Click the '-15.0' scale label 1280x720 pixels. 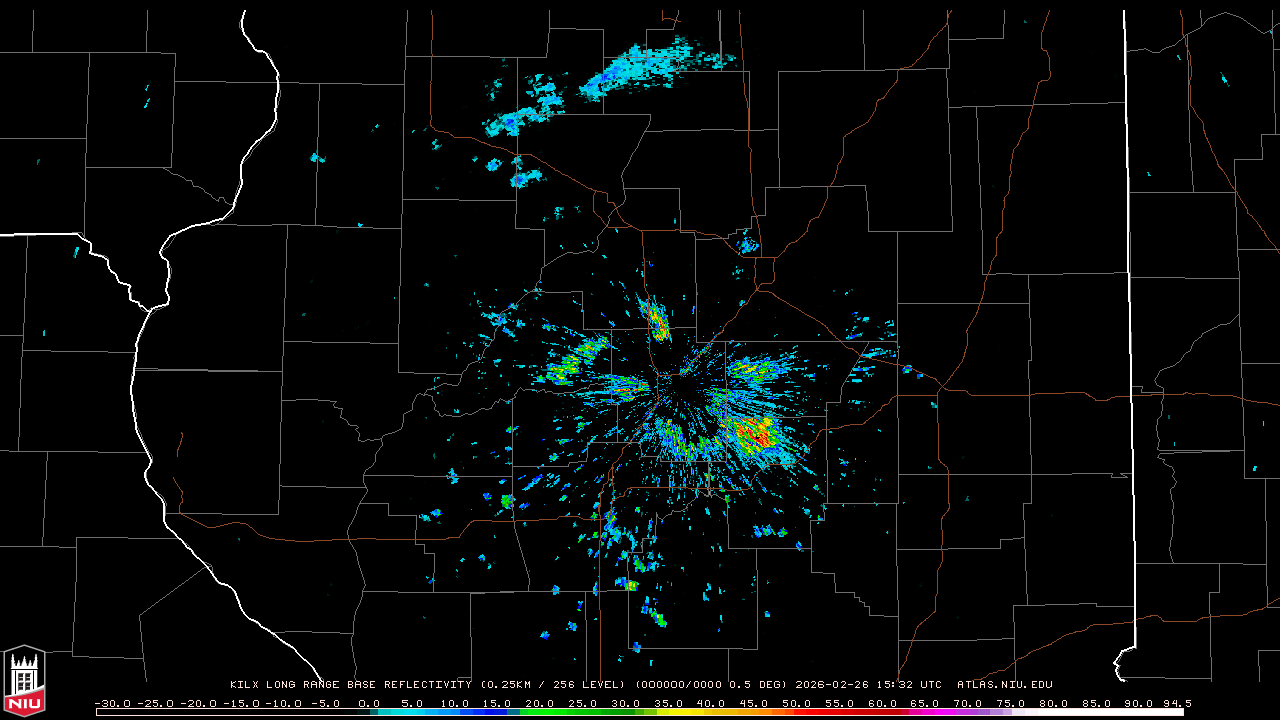241,703
